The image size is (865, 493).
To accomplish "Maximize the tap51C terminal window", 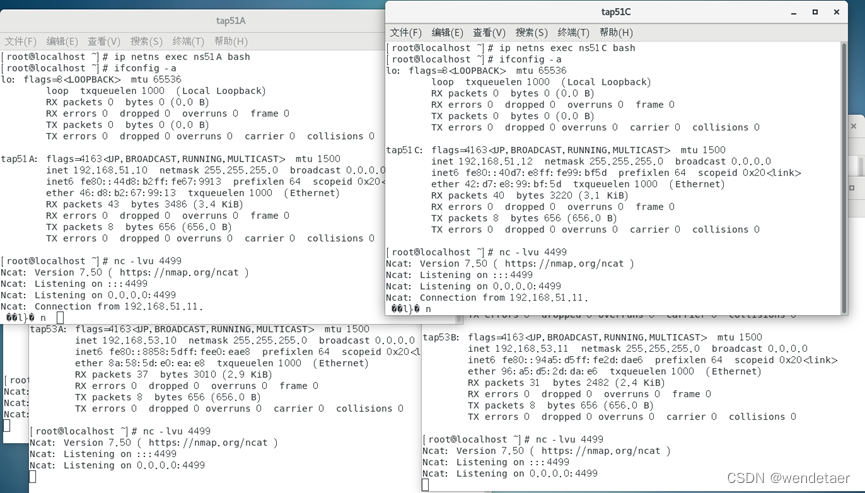I will point(815,12).
